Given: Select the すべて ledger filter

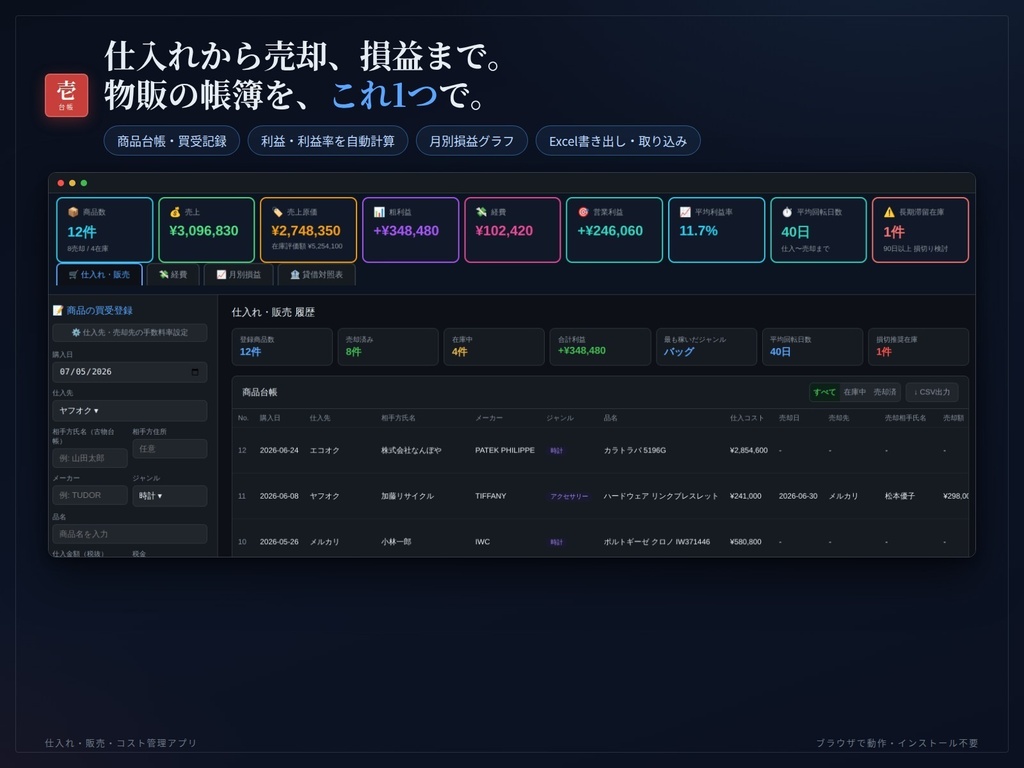Looking at the screenshot, I should click(x=824, y=392).
